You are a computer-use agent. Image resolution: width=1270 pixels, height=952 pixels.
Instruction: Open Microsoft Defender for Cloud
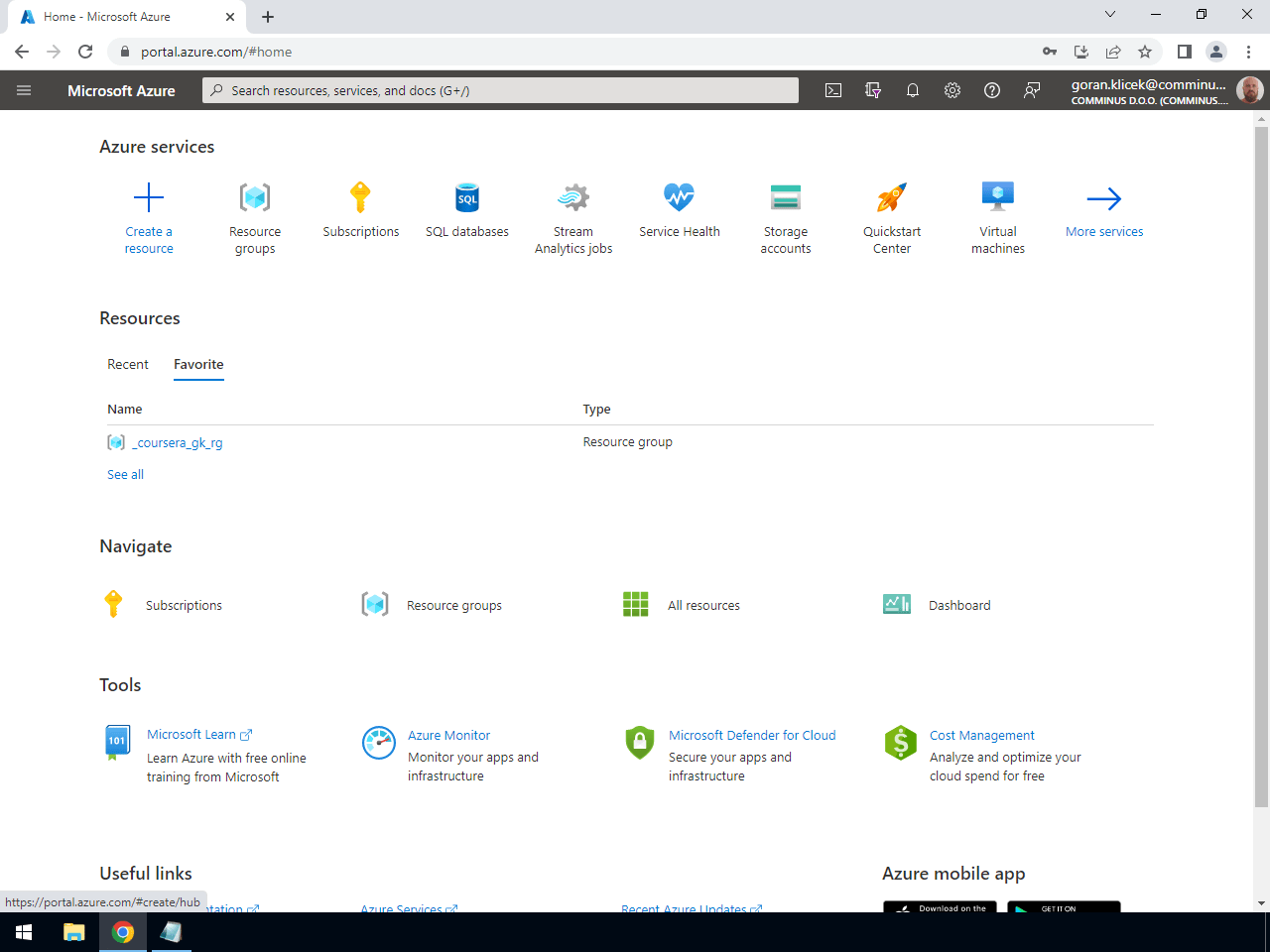click(752, 735)
